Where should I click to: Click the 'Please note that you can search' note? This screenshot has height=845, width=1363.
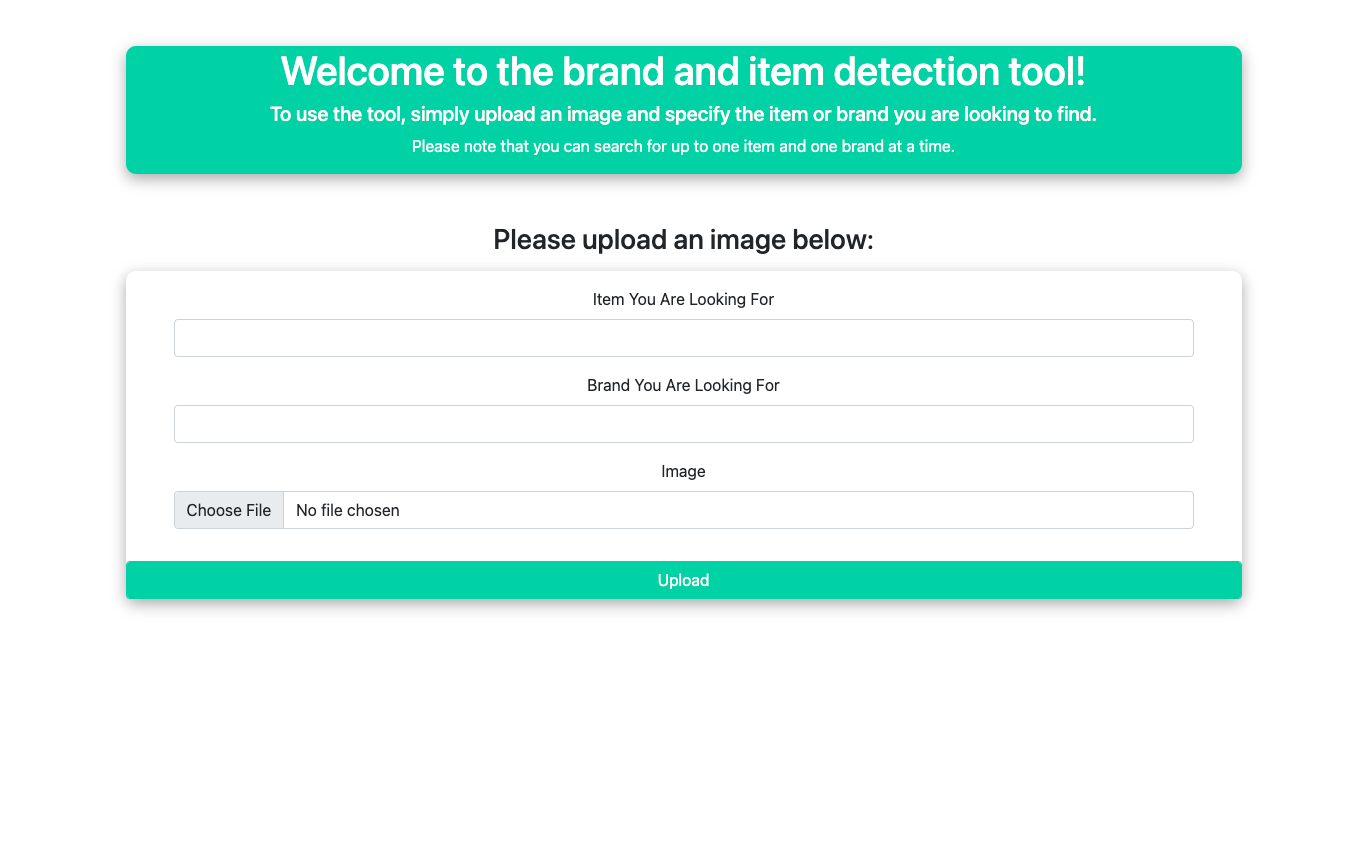coord(683,146)
